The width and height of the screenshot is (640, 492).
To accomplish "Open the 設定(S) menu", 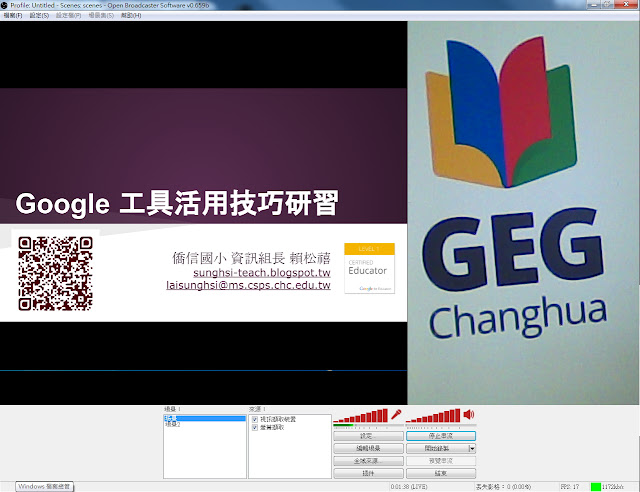I will pyautogui.click(x=39, y=16).
